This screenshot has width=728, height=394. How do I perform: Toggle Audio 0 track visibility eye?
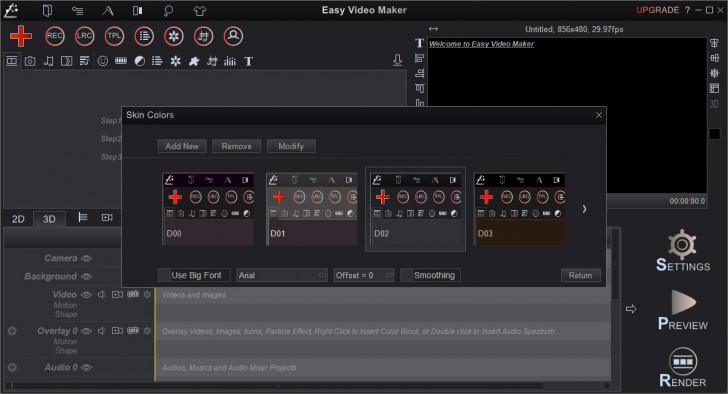click(x=86, y=368)
